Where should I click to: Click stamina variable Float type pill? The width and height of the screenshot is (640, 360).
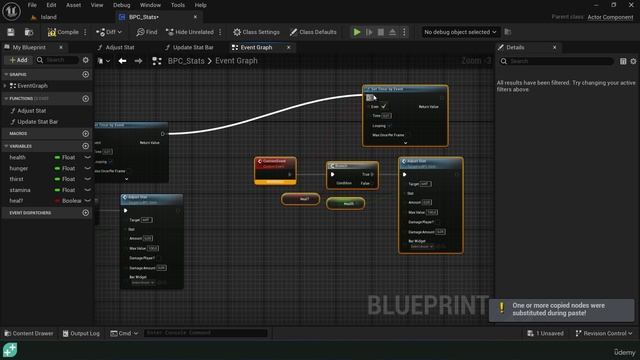tap(65, 190)
